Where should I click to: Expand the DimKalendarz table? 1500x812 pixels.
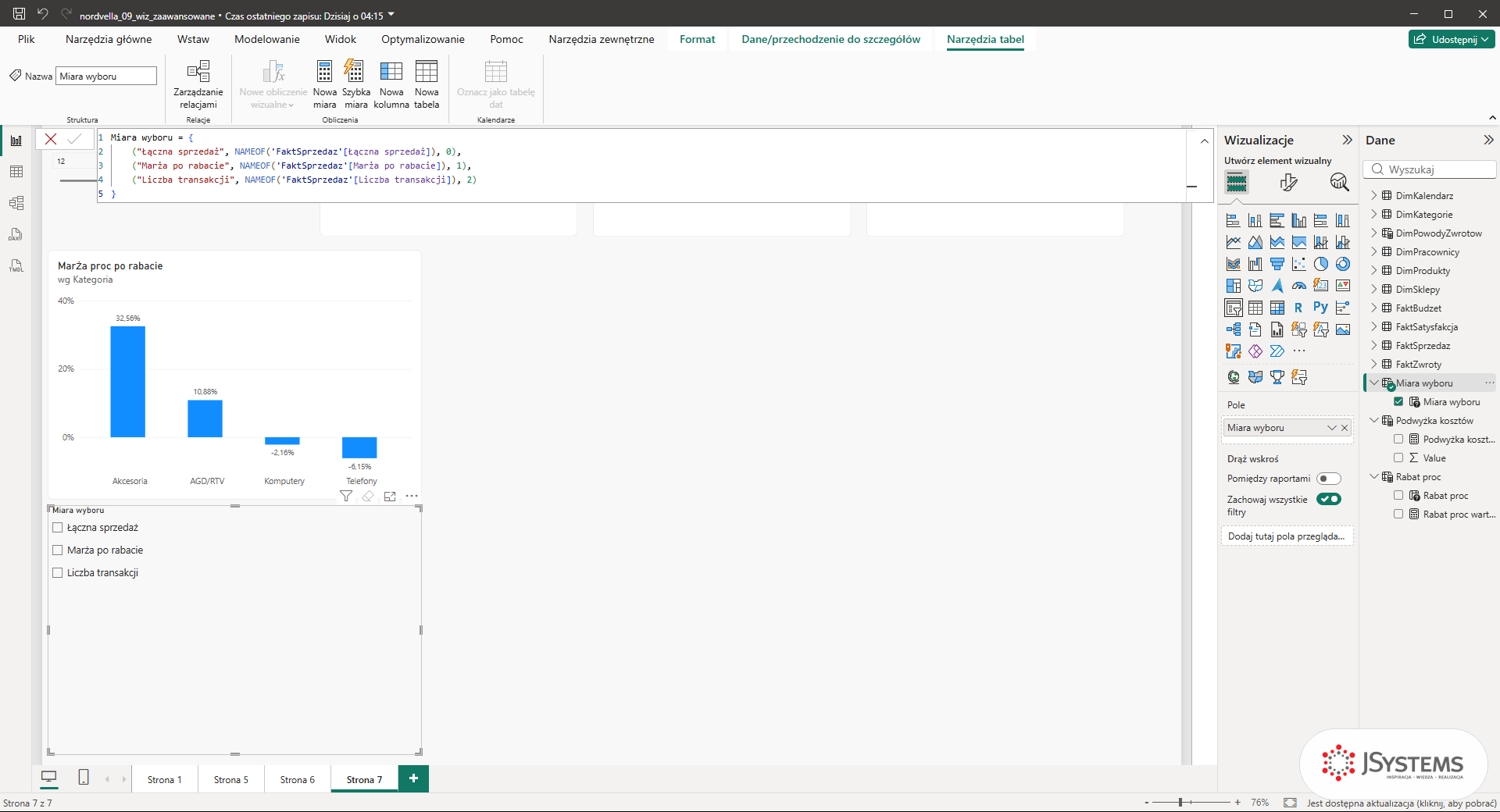pyautogui.click(x=1374, y=195)
